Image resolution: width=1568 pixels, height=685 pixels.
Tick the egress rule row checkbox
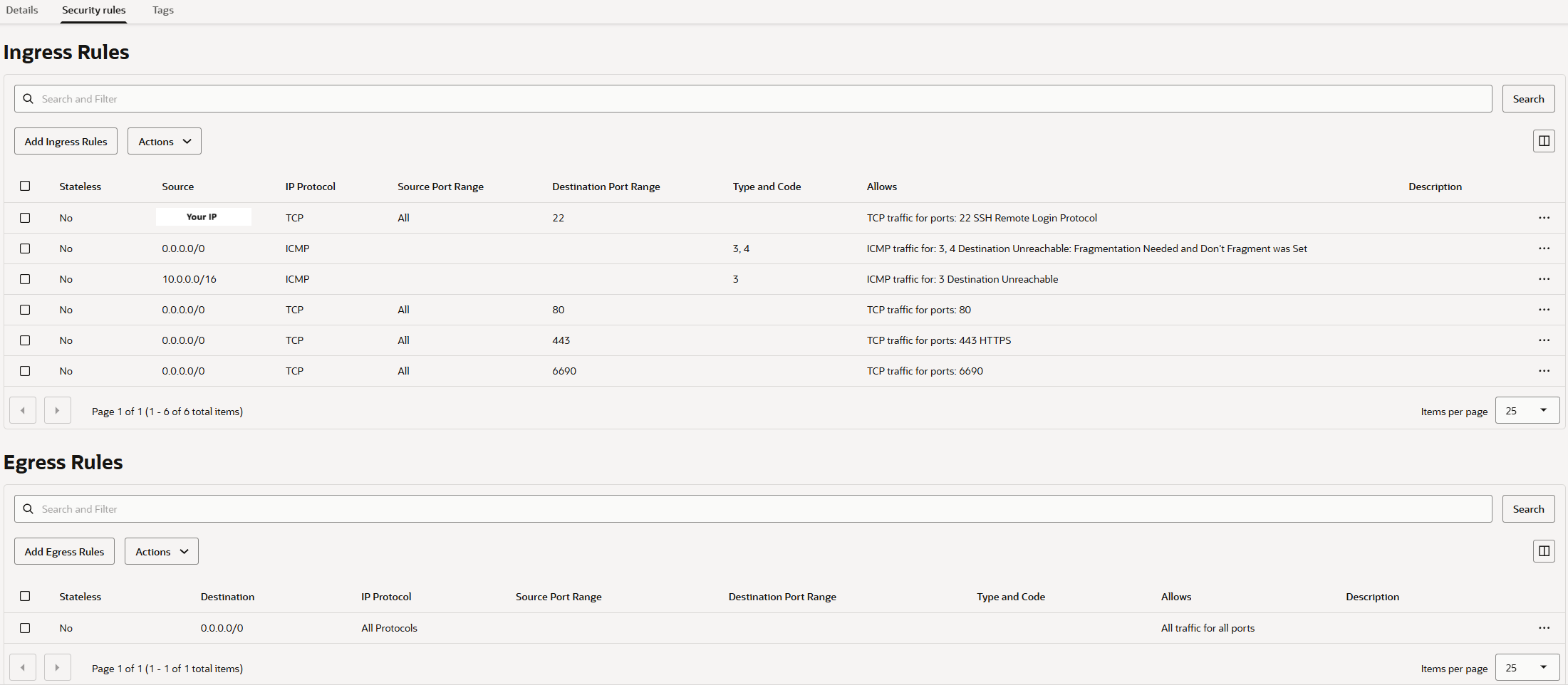25,628
